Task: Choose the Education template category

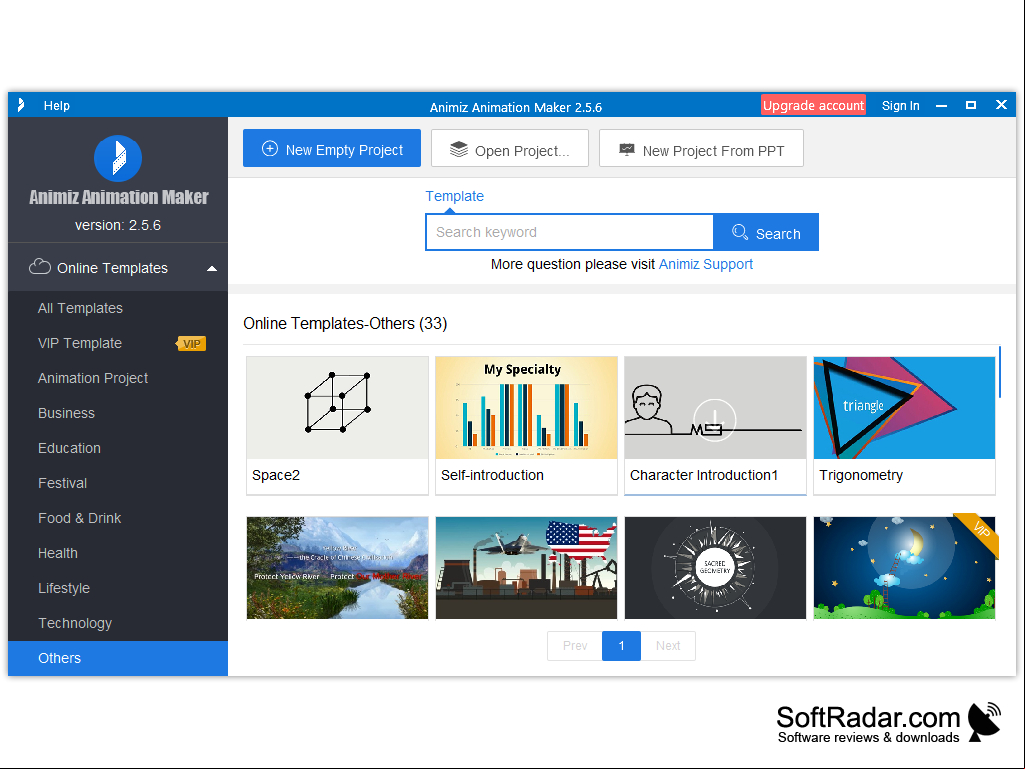Action: (x=118, y=448)
